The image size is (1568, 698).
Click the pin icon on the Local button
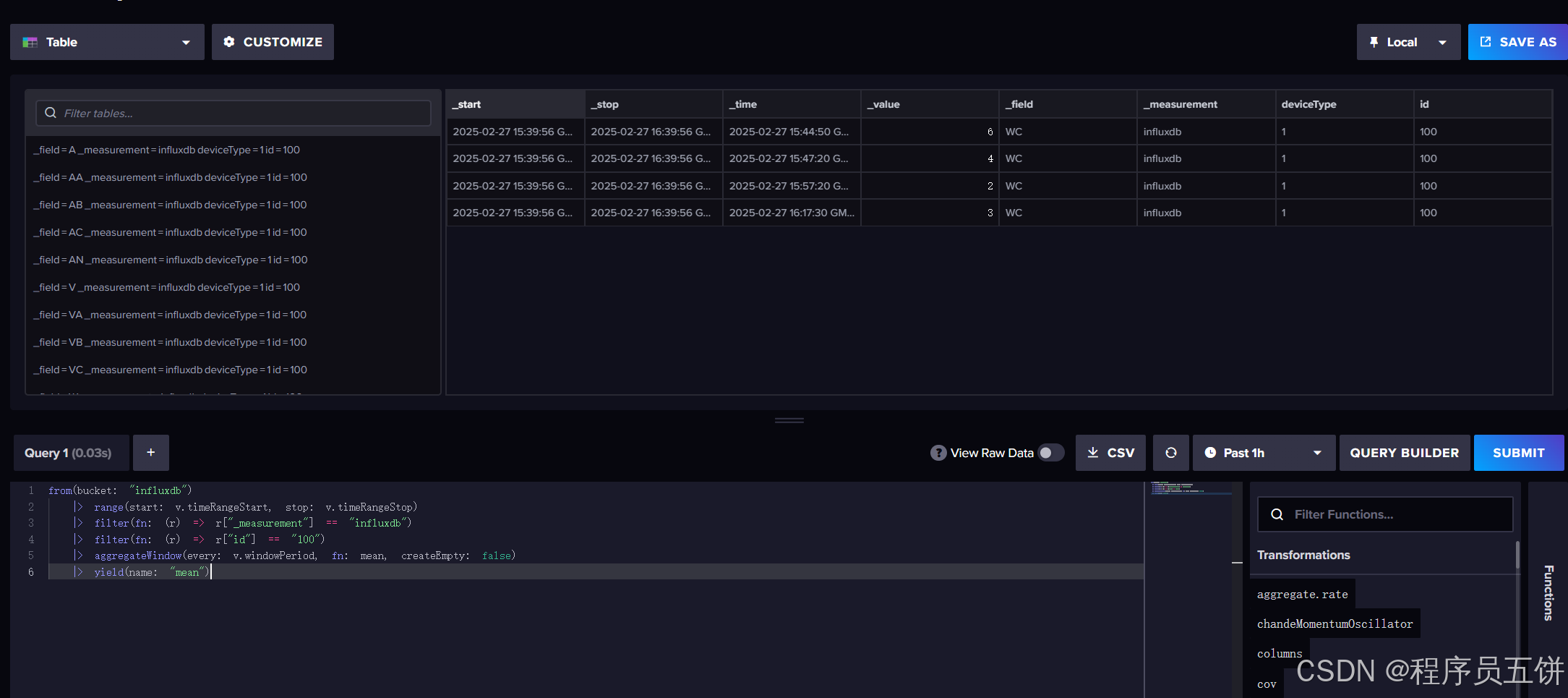point(1374,42)
